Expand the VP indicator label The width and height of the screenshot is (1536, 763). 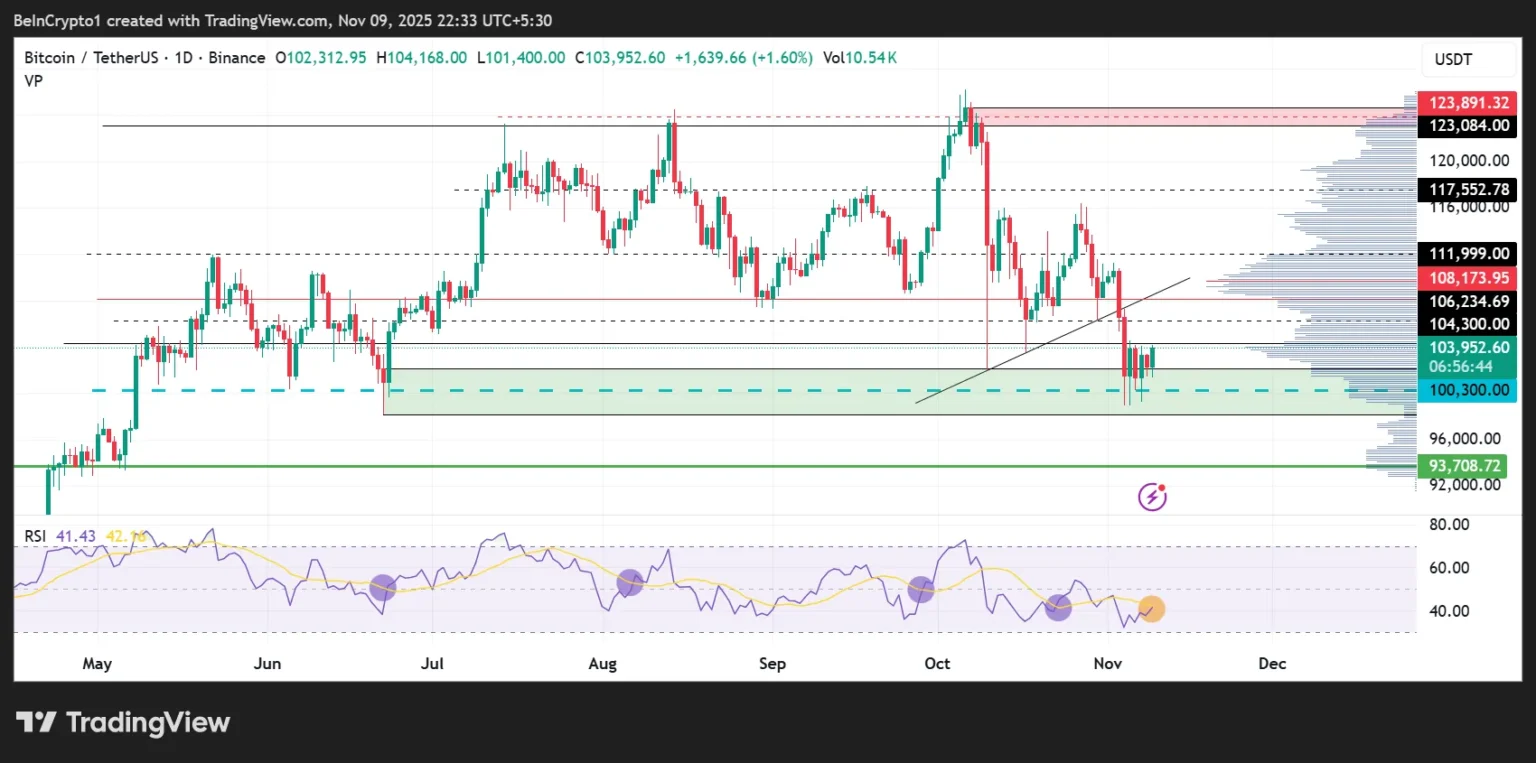click(33, 78)
